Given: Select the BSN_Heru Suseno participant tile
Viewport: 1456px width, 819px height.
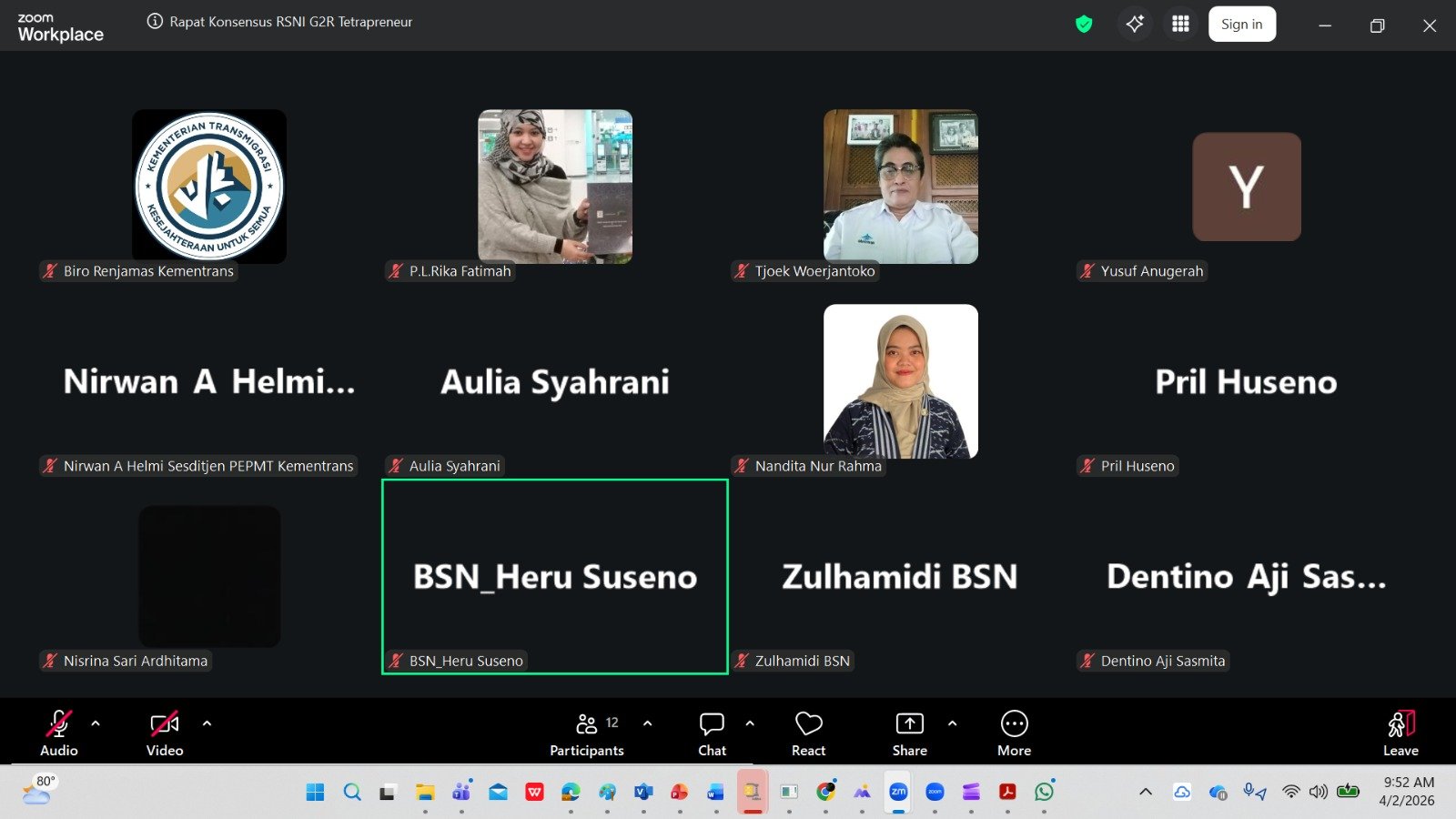Looking at the screenshot, I should (x=555, y=577).
